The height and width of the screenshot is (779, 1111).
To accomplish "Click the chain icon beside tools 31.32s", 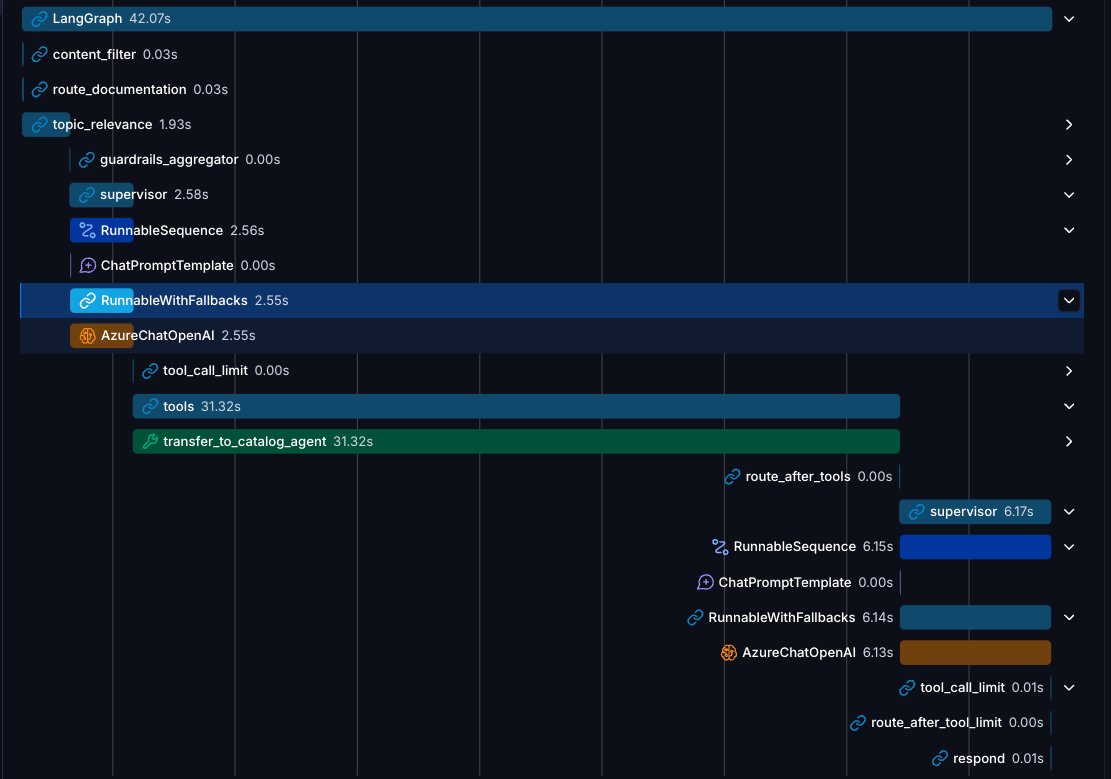I will [x=150, y=406].
